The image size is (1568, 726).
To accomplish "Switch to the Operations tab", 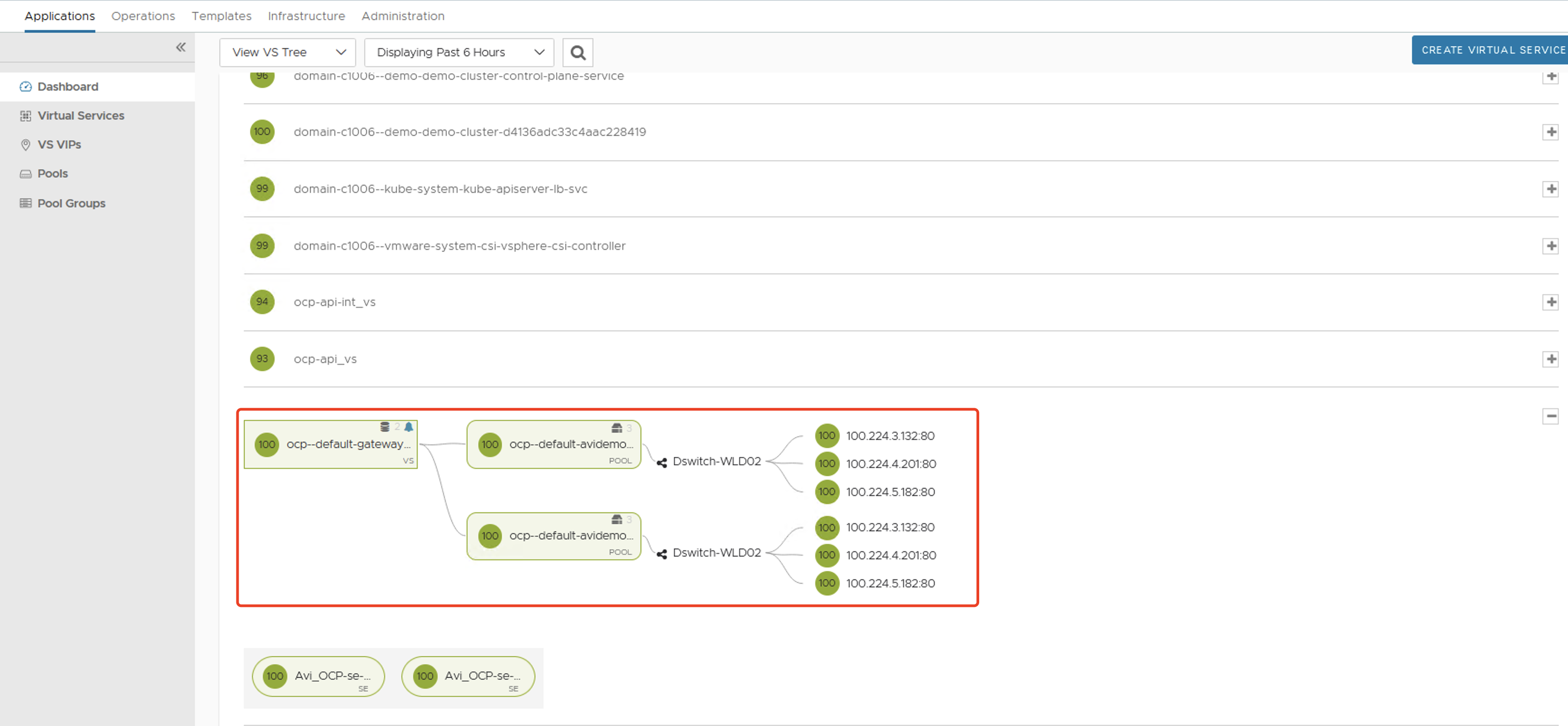I will tap(143, 16).
